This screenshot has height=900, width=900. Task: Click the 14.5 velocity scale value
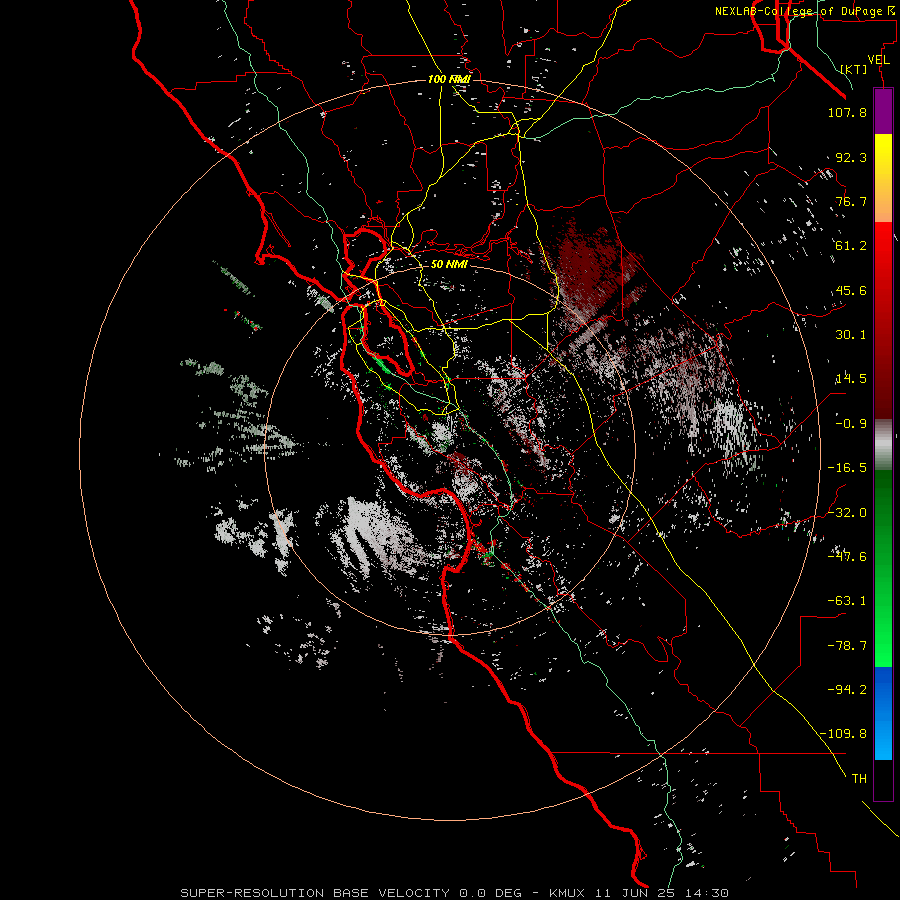point(851,379)
